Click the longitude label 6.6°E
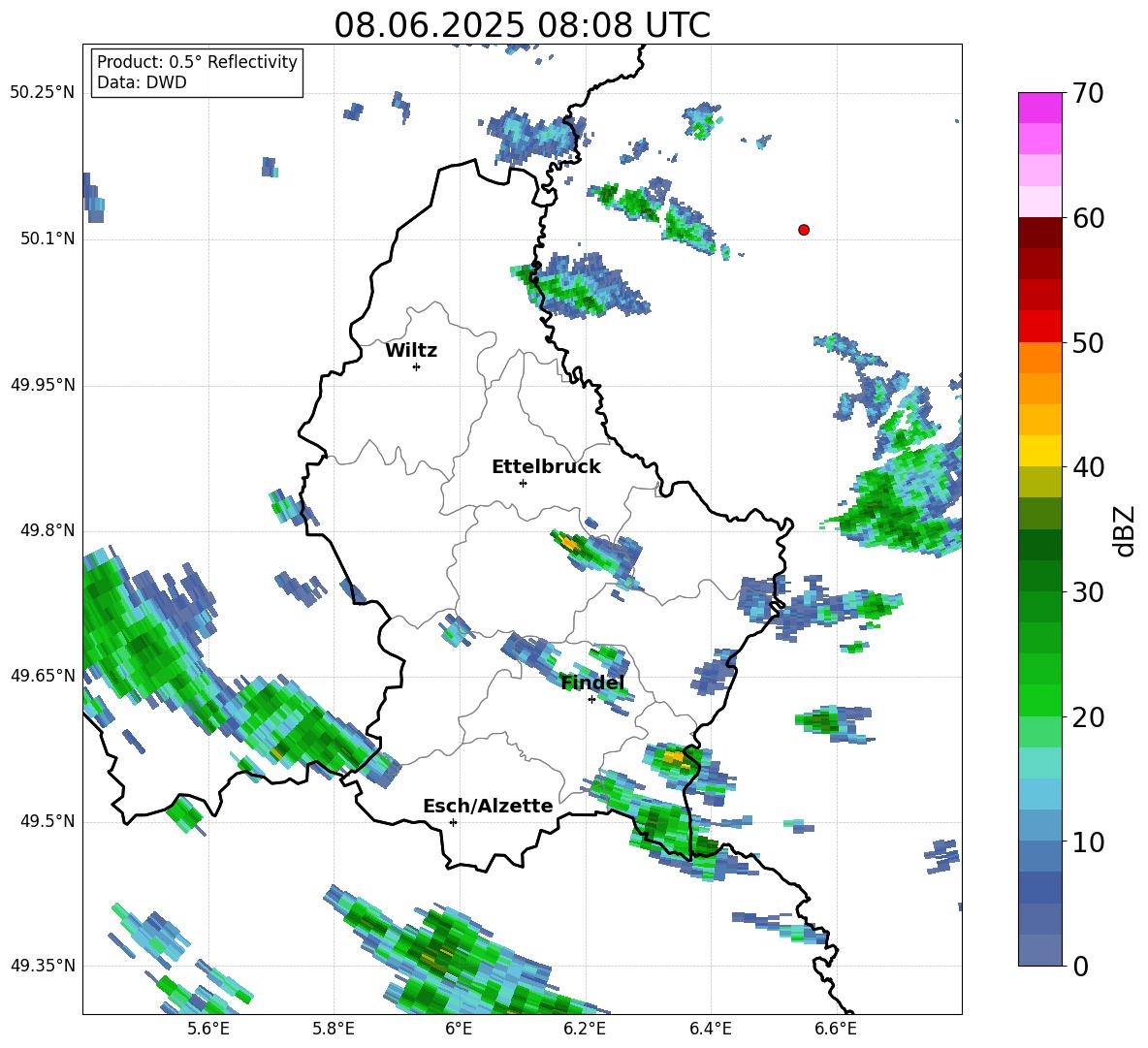The image size is (1148, 1048). pos(836,1029)
